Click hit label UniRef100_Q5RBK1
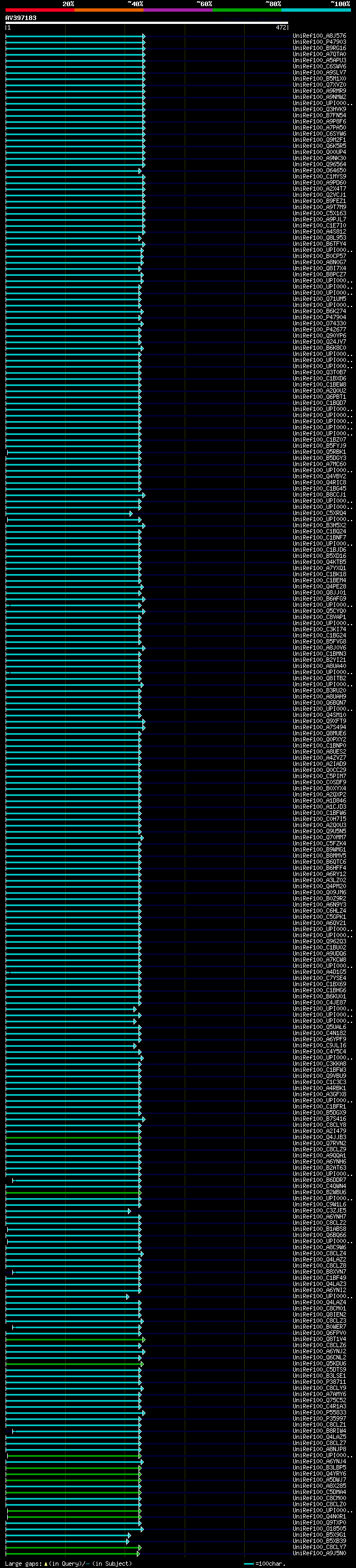The height and width of the screenshot is (1568, 356). pyautogui.click(x=319, y=452)
